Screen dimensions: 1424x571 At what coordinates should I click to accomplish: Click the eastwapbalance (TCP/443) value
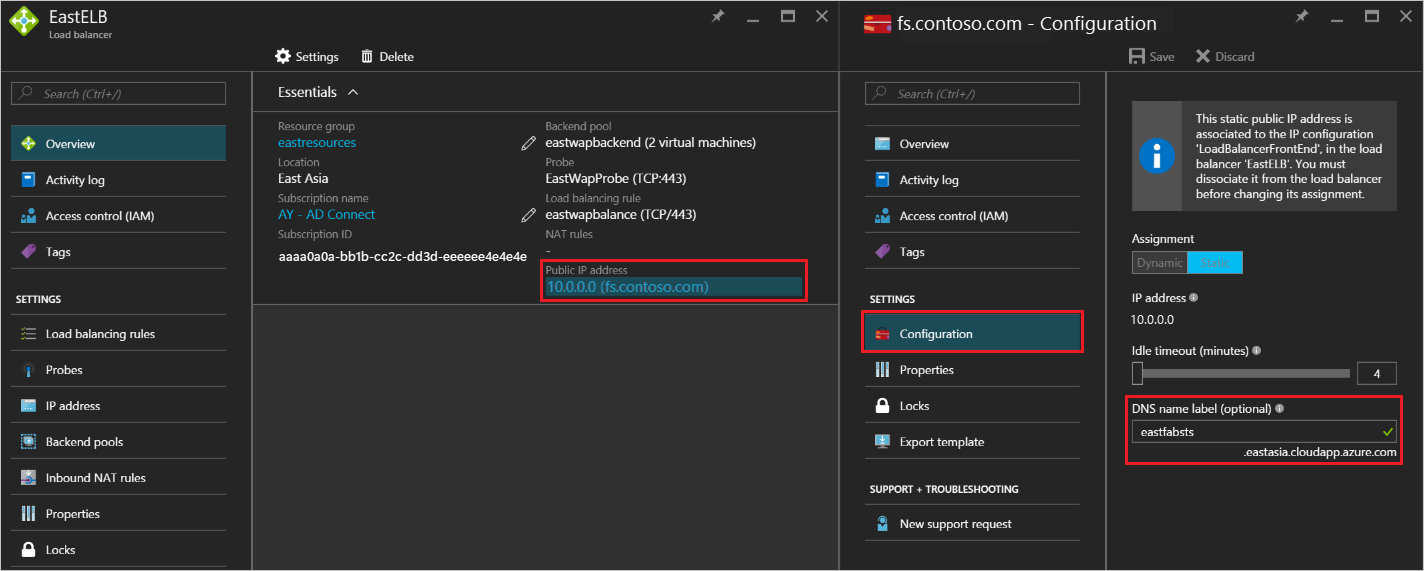coord(621,215)
